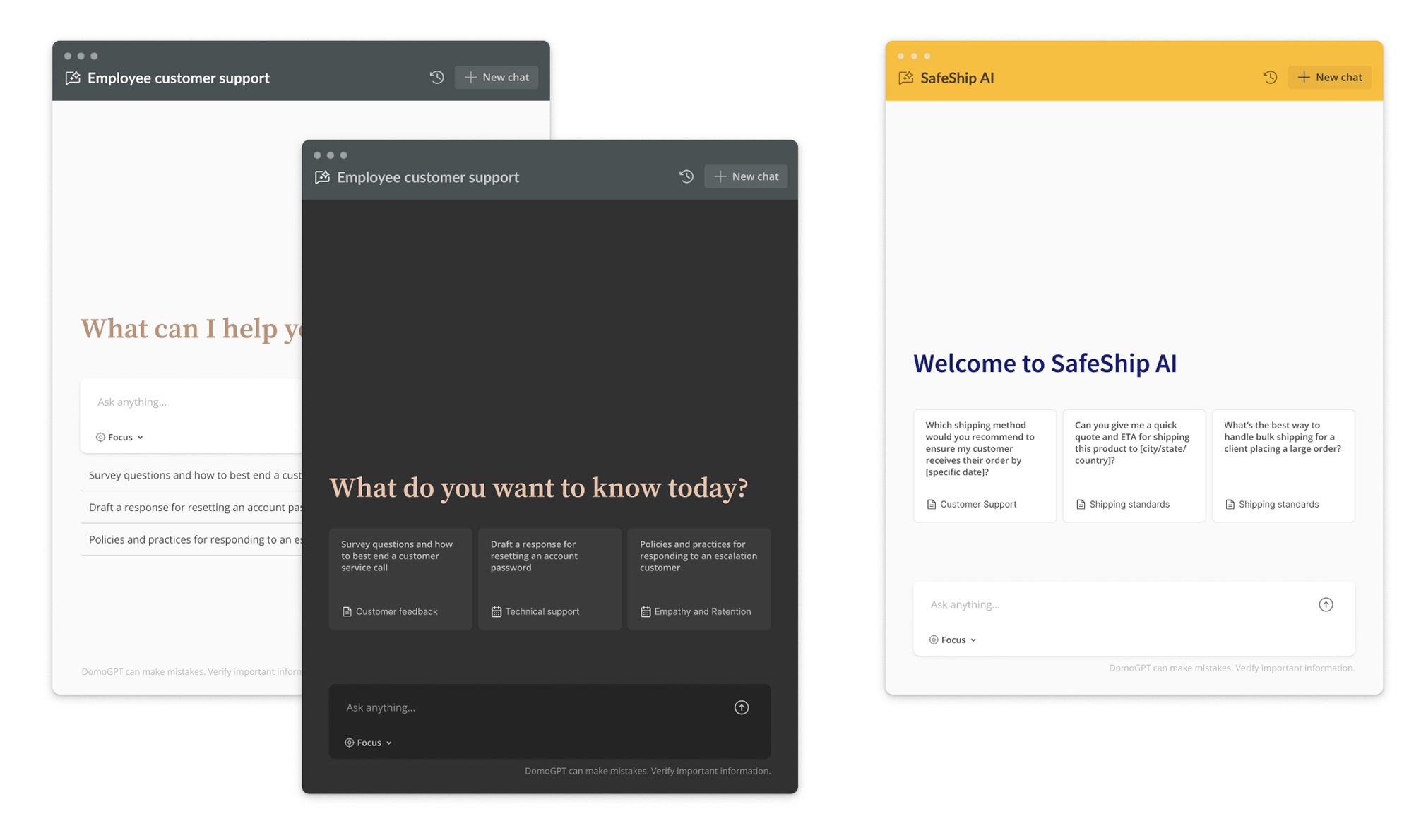Choose the bulk shipping large order card
This screenshot has height=840, width=1421.
pos(1283,466)
